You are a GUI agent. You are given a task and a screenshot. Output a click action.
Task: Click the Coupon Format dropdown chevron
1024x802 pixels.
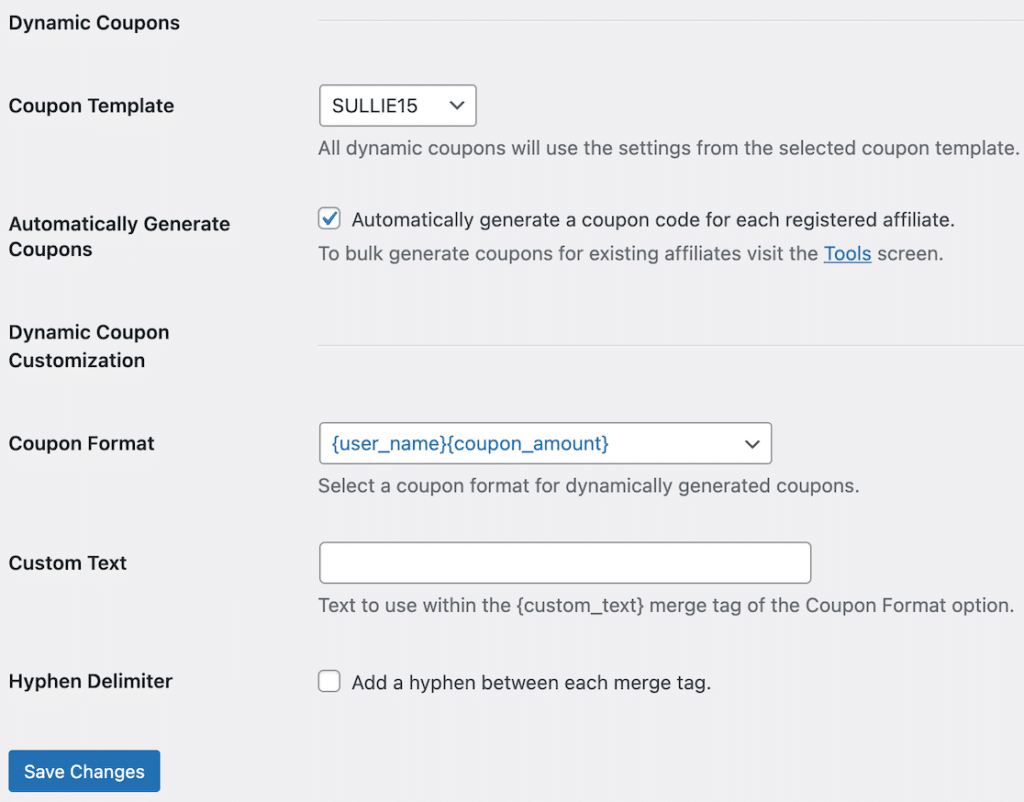(752, 443)
